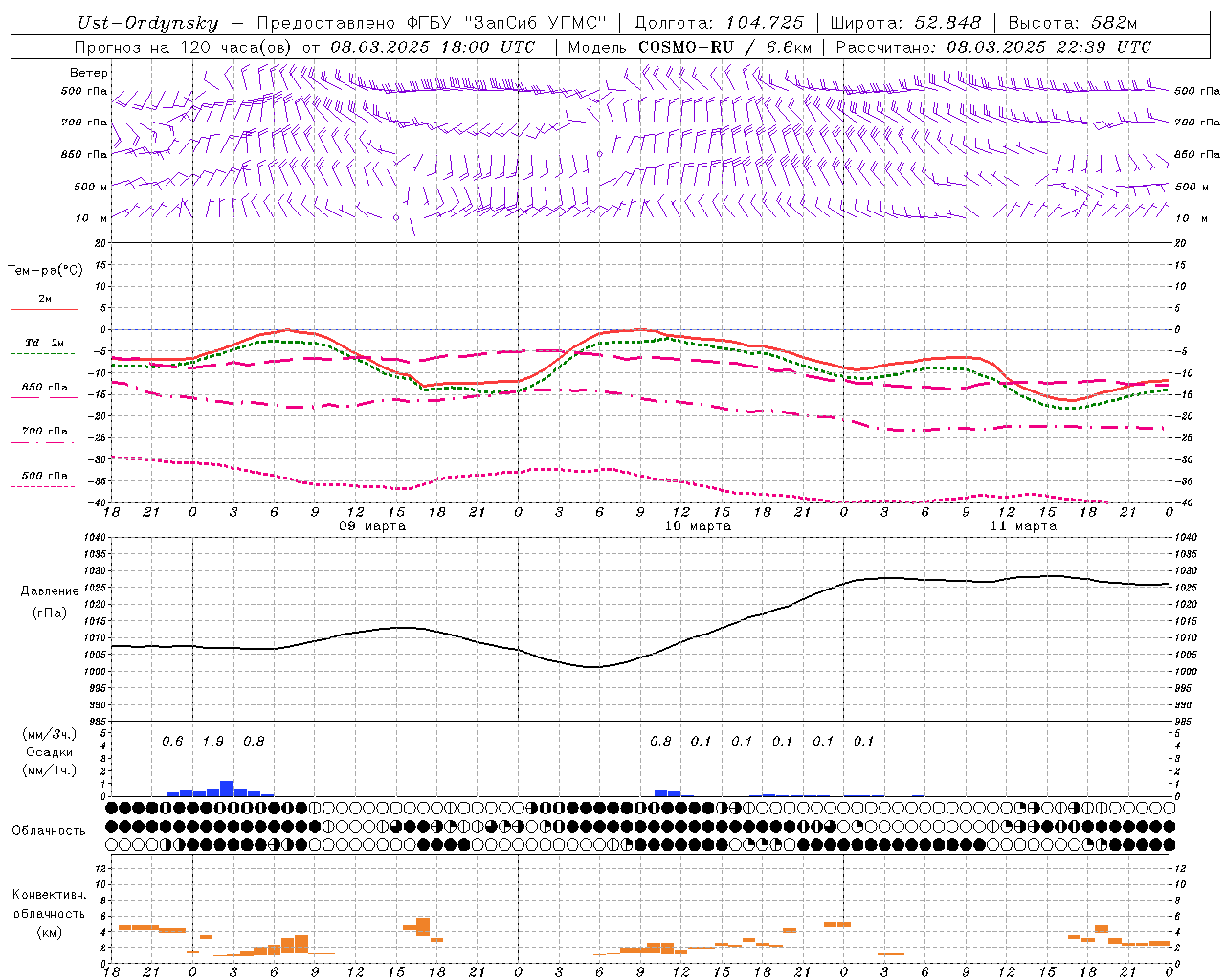Image resolution: width=1225 pixels, height=980 pixels.
Task: Select the 0.6 precipitation total value
Action: coord(172,741)
